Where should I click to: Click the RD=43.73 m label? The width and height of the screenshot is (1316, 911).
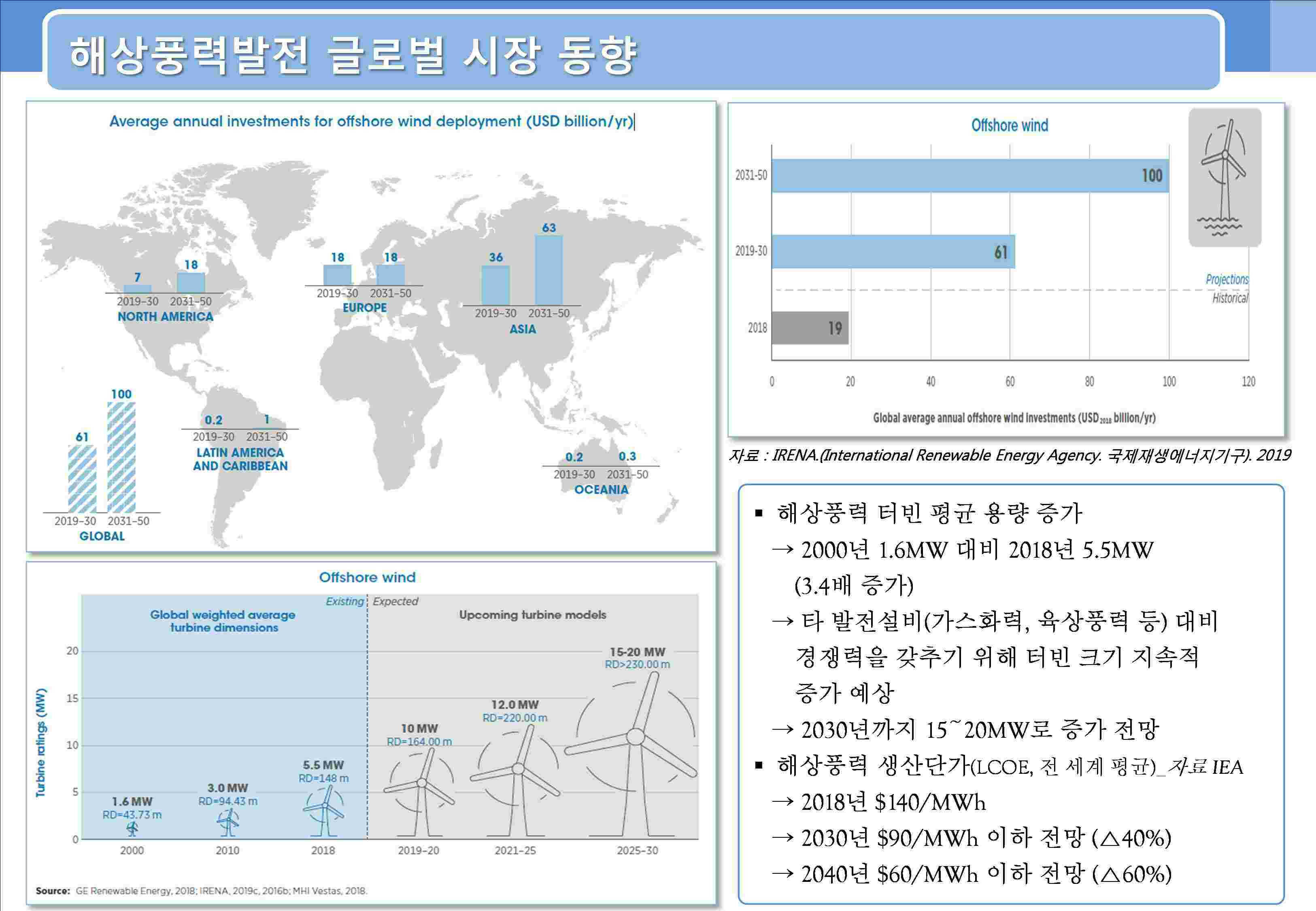click(132, 815)
